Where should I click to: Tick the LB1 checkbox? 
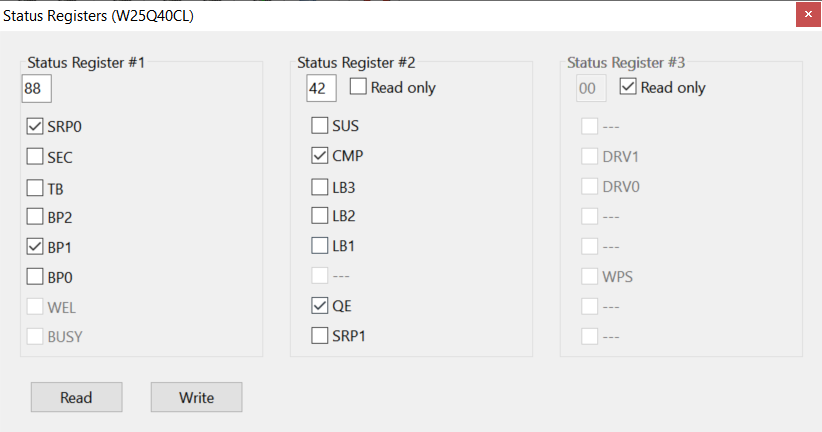[320, 245]
